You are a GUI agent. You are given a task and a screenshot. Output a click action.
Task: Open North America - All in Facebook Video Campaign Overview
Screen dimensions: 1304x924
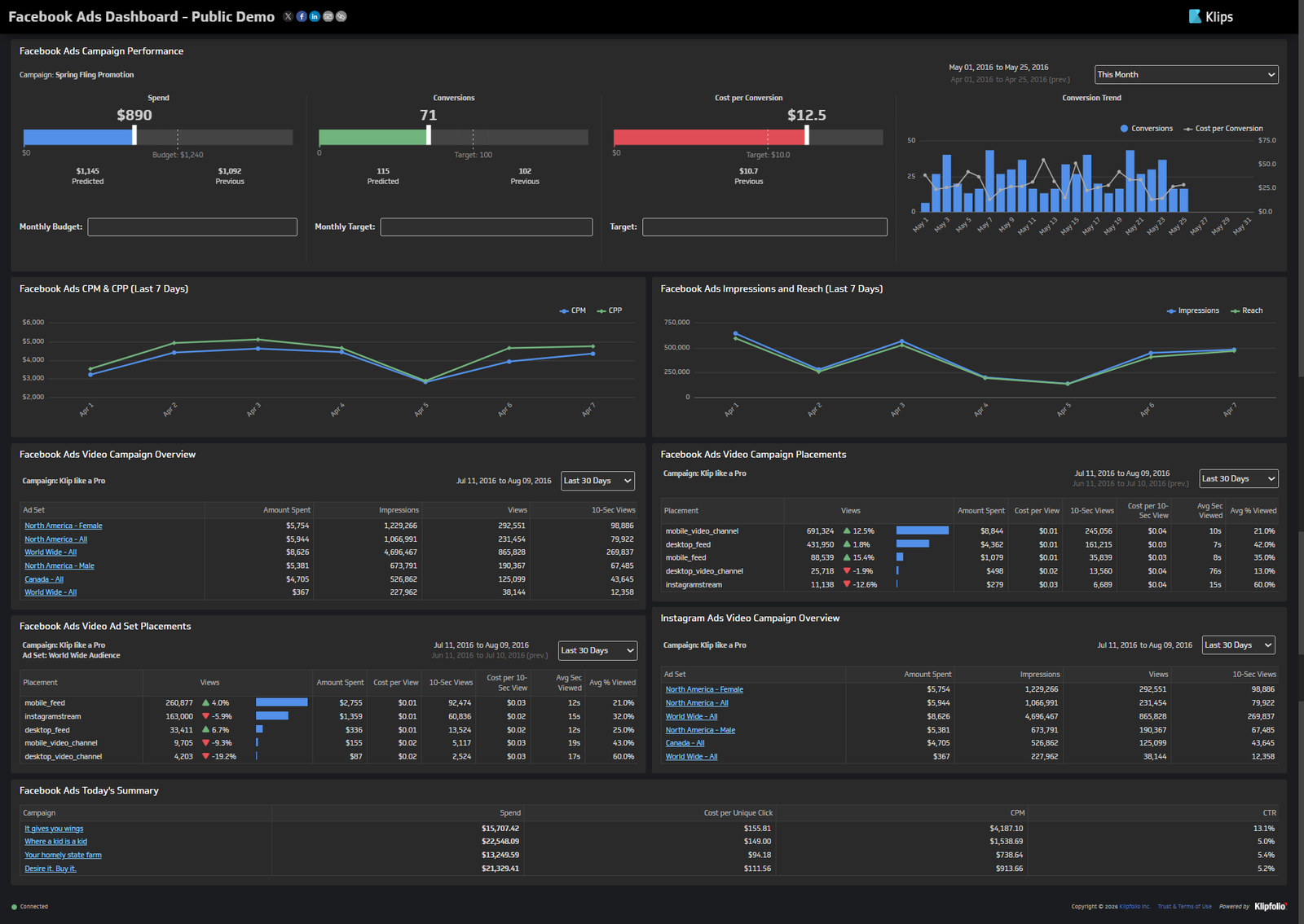click(55, 539)
